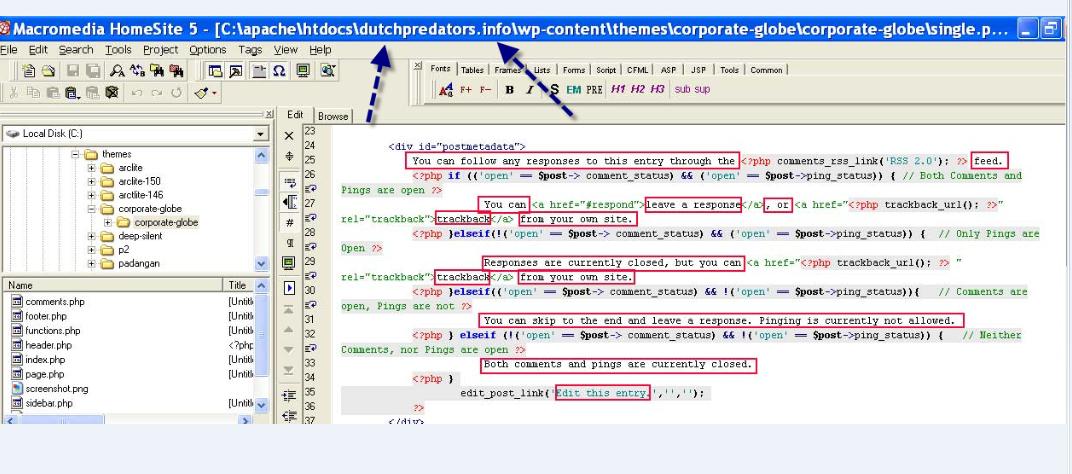Click the New document toolbar icon

pos(29,70)
